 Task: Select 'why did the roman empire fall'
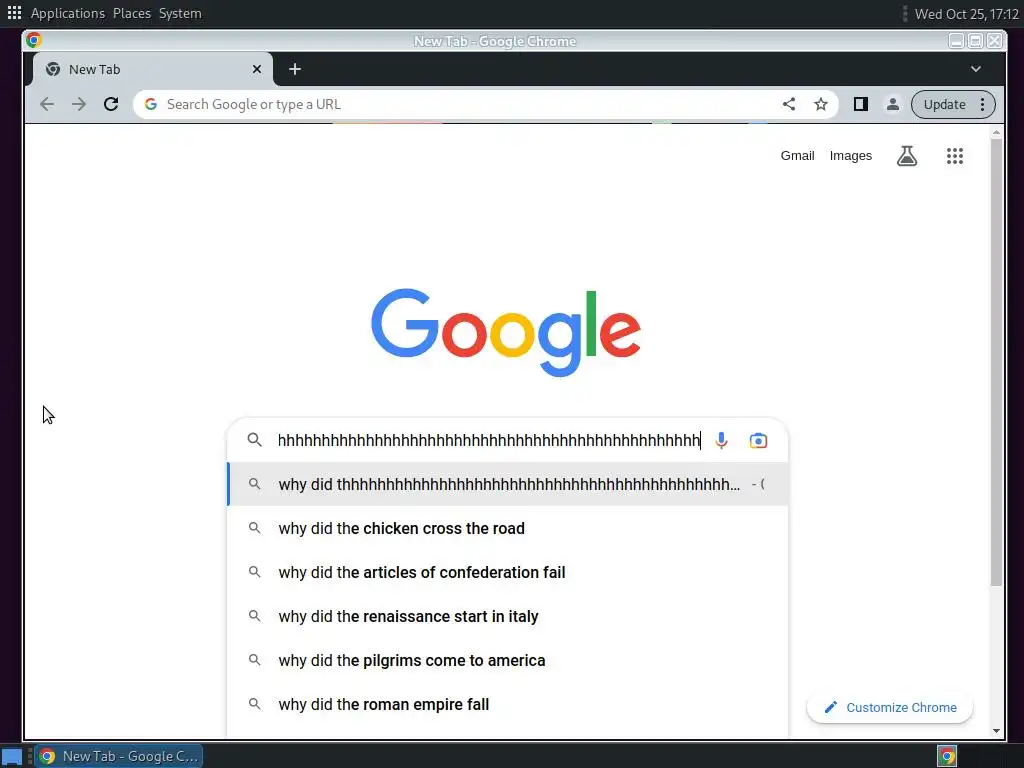click(508, 704)
